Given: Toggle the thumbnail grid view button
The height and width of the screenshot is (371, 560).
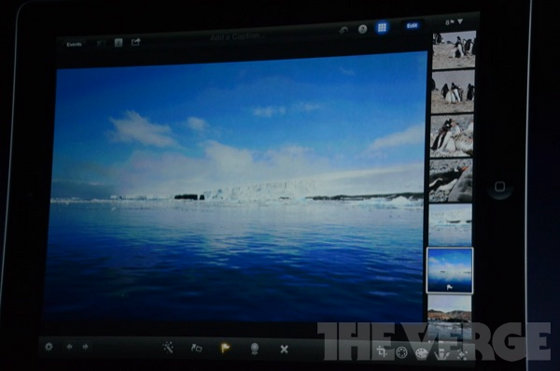Looking at the screenshot, I should (382, 27).
